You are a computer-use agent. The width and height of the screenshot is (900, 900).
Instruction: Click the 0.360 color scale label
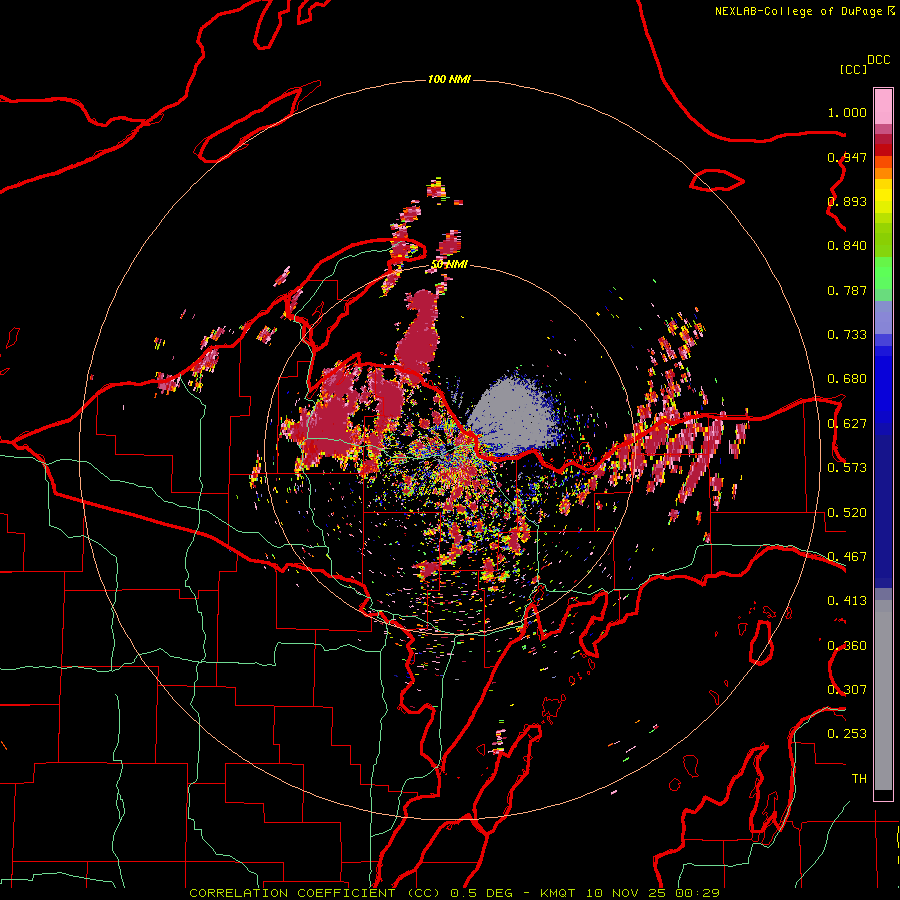(x=847, y=646)
